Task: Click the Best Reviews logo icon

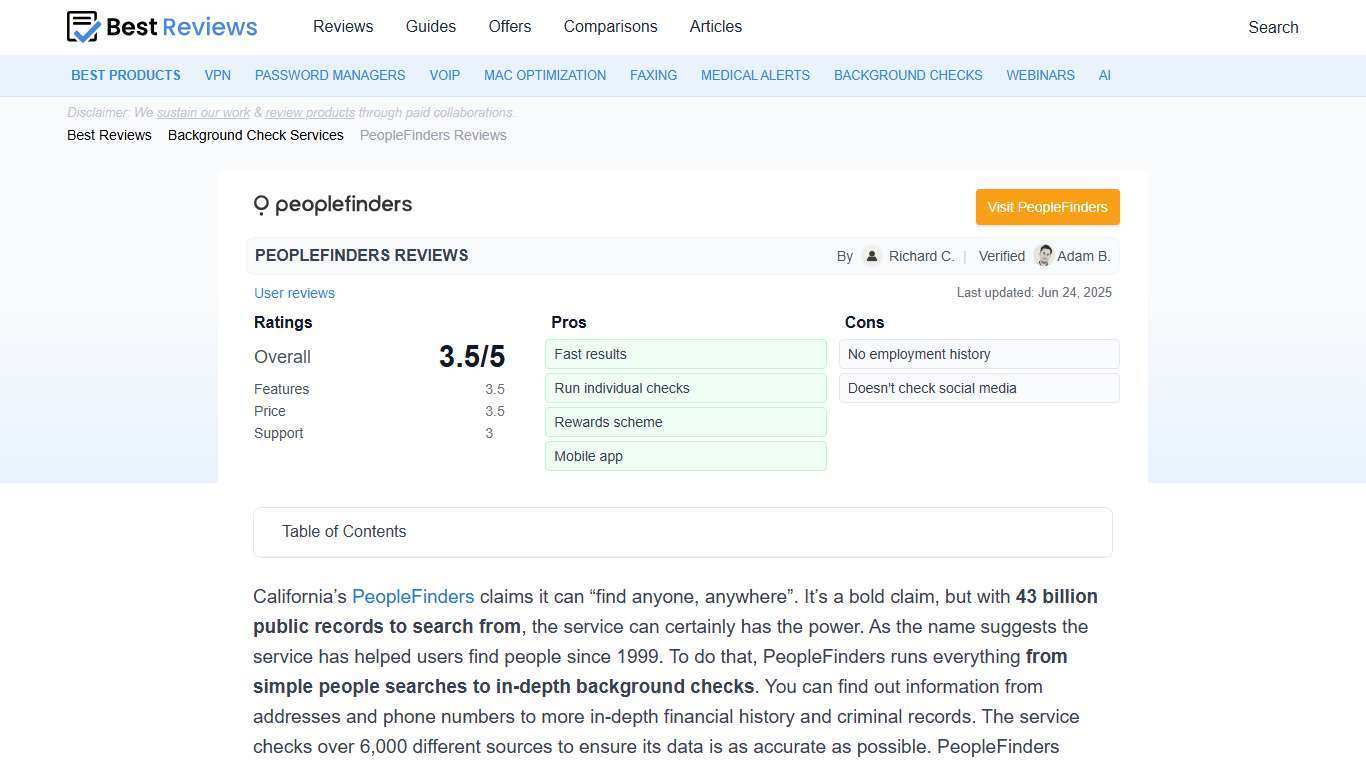Action: coord(82,27)
